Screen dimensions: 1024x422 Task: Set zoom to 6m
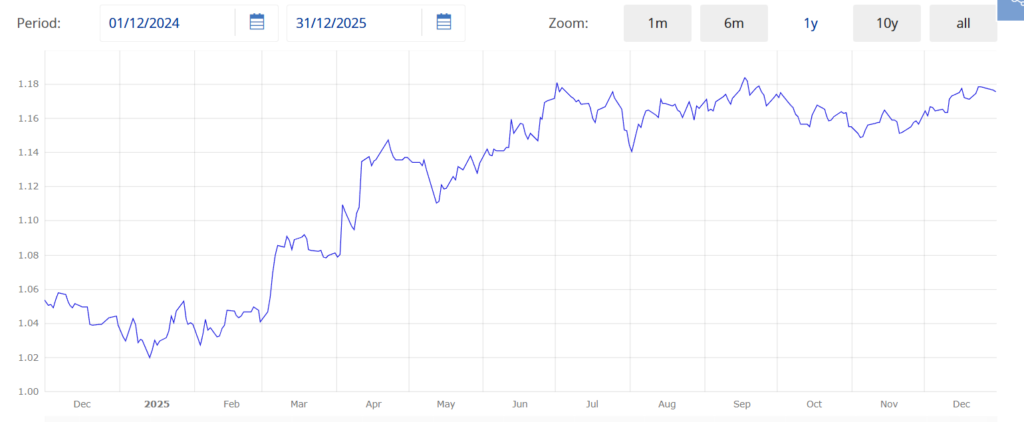[734, 23]
